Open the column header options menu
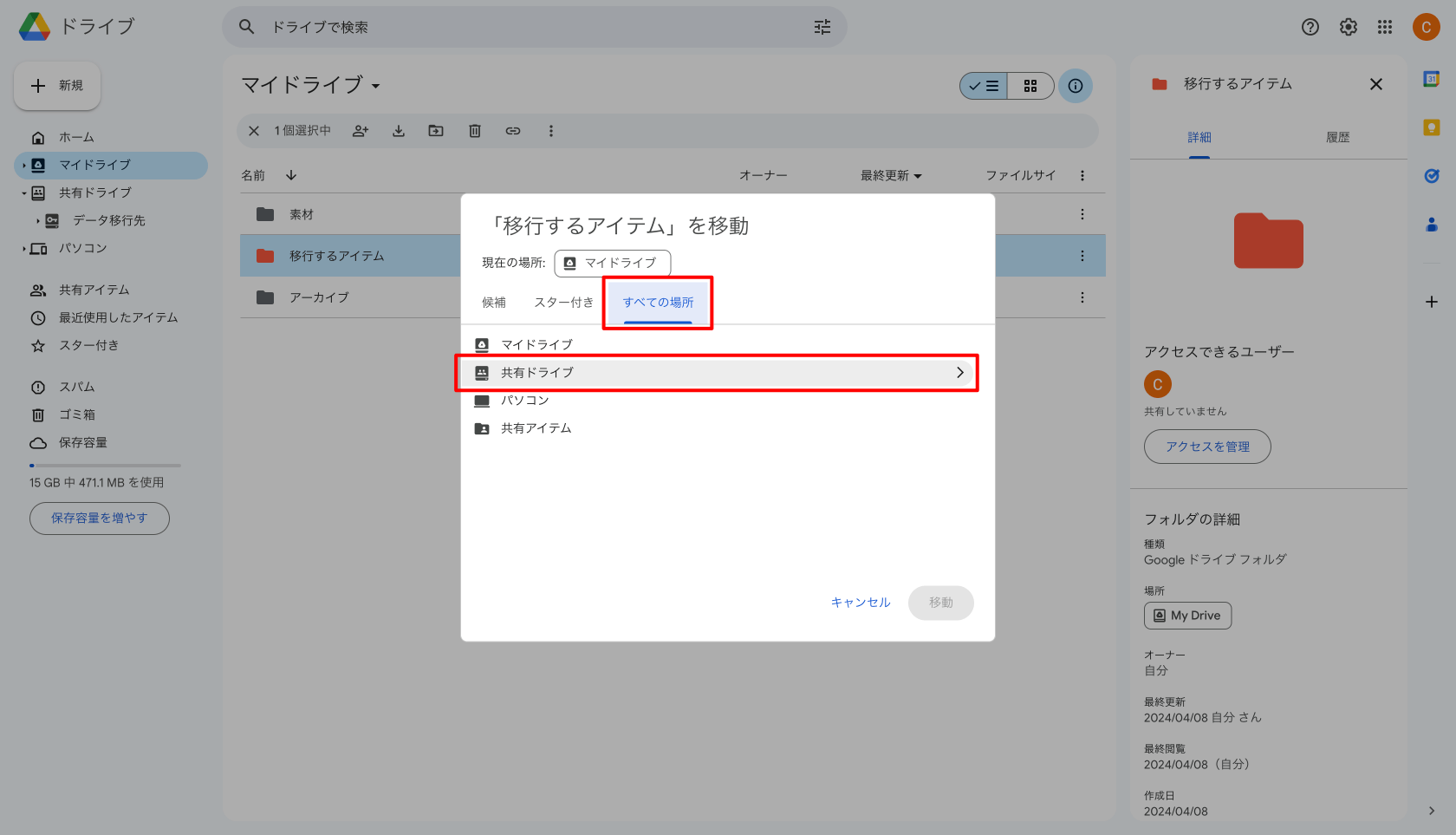The width and height of the screenshot is (1456, 835). (x=1082, y=175)
